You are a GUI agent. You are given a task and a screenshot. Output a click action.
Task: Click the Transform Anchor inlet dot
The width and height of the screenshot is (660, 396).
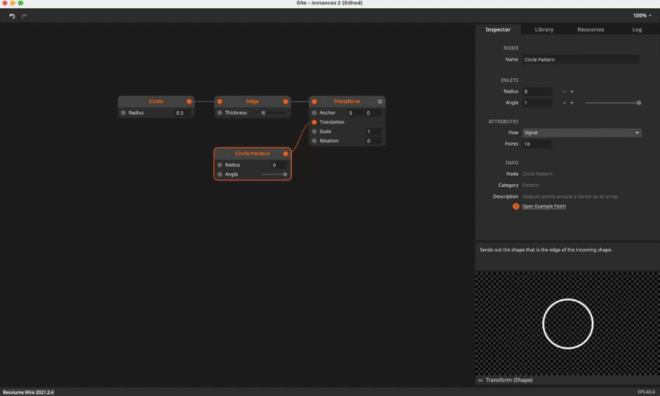(x=314, y=113)
